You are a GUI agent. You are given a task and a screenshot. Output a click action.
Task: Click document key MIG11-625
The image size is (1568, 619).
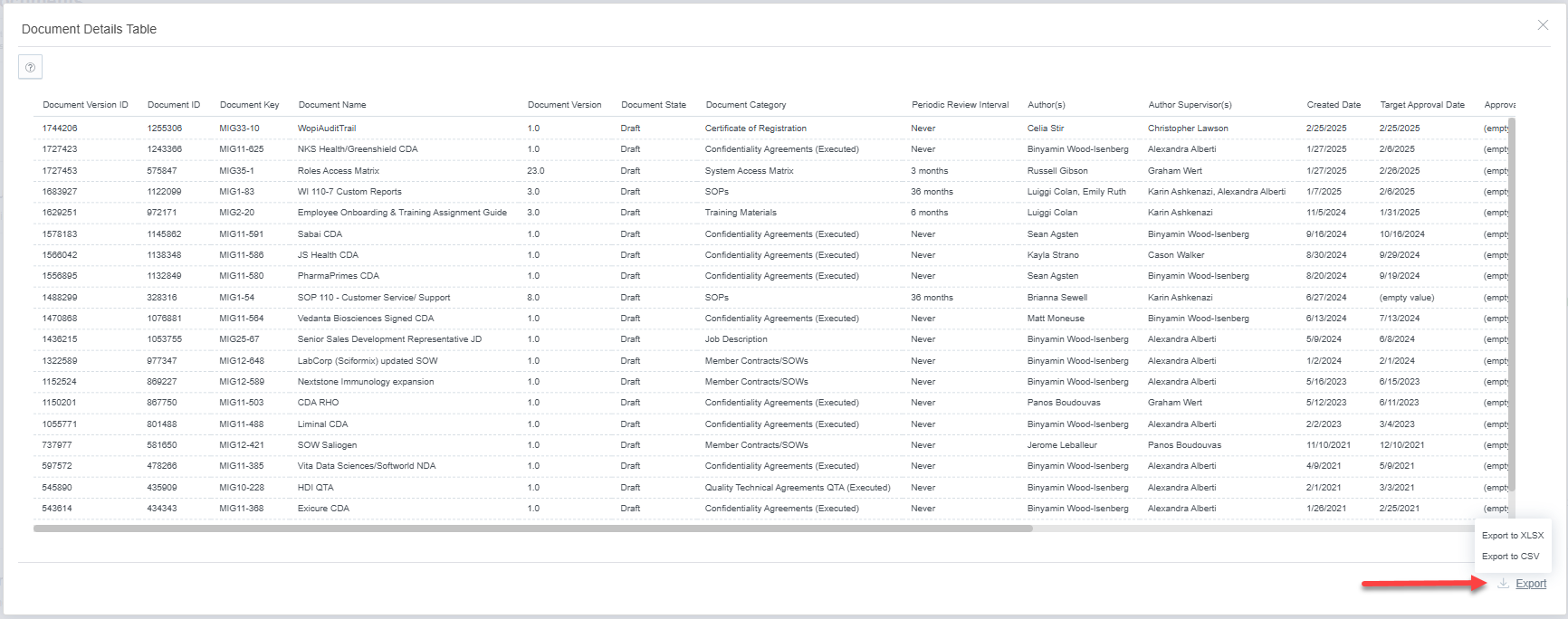pos(242,149)
